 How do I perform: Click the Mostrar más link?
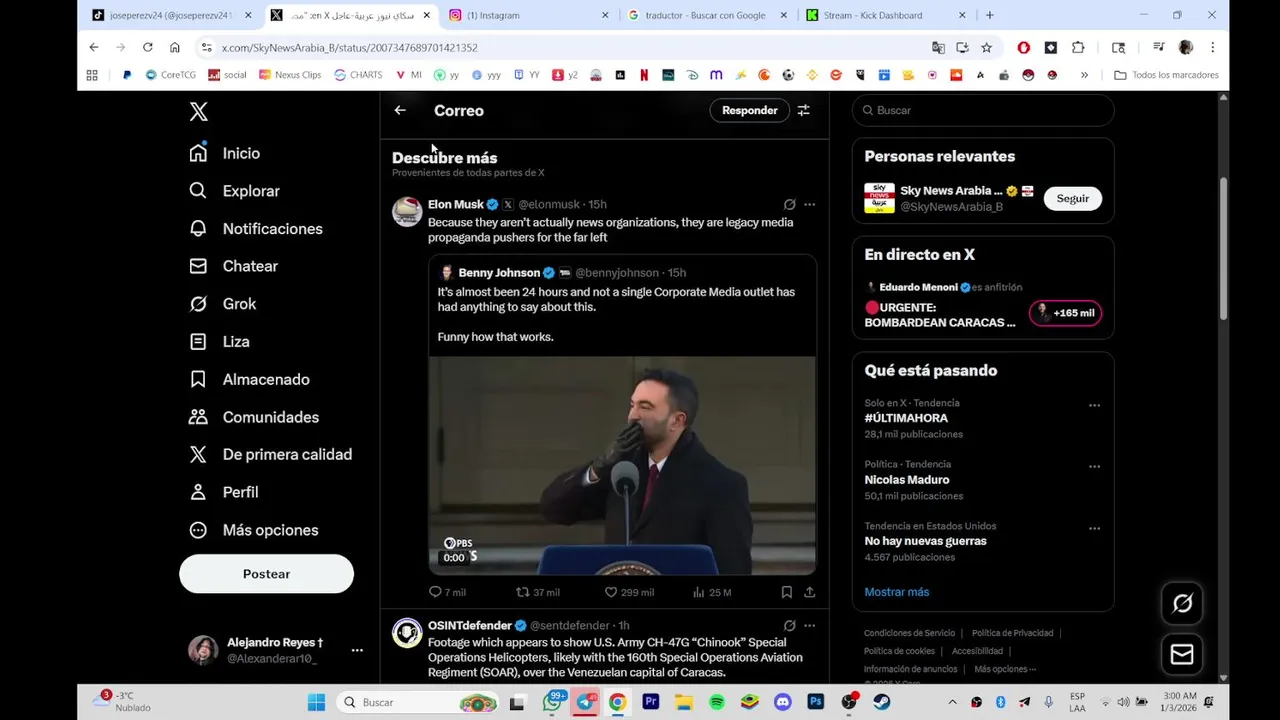coord(896,592)
